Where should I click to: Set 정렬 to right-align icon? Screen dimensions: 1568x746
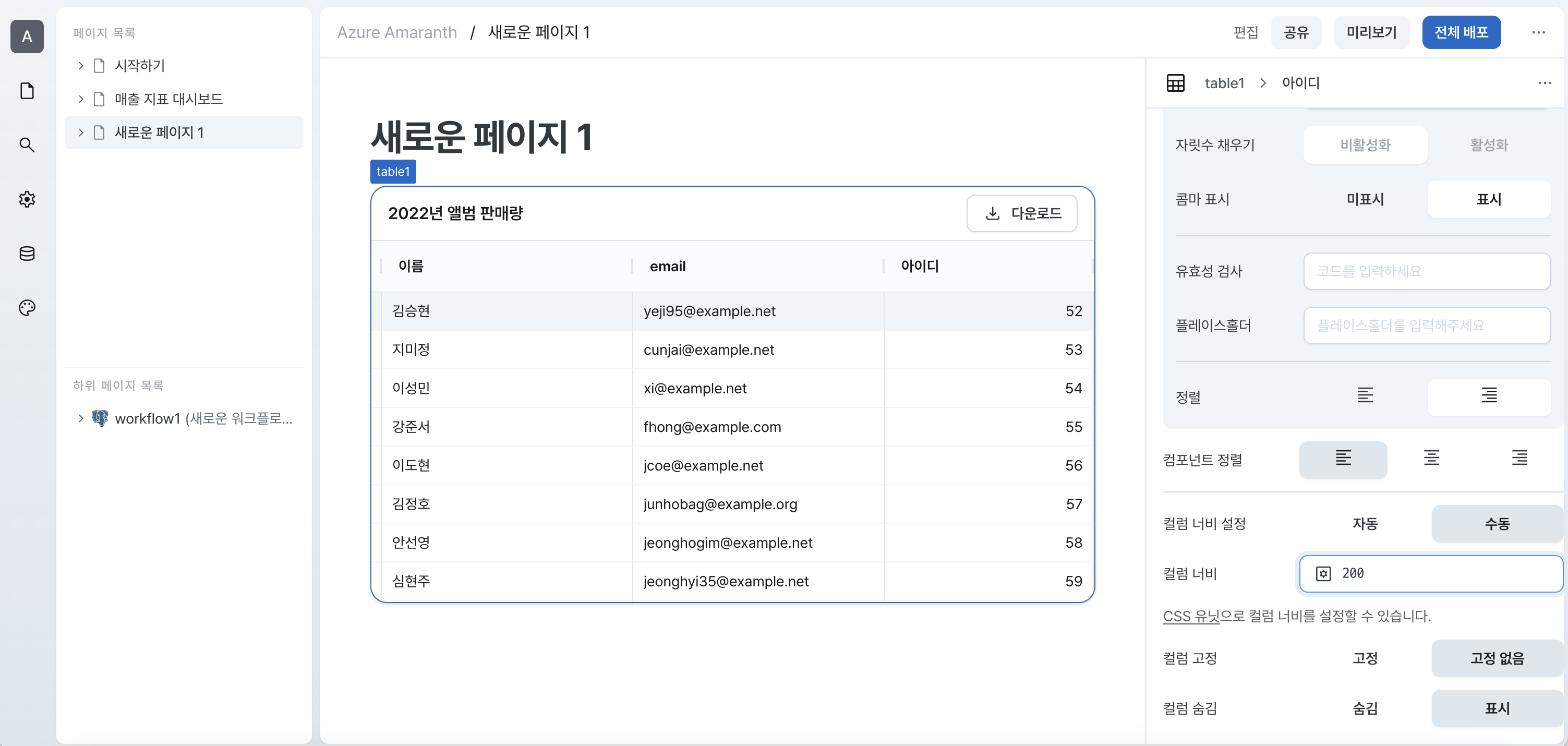1489,396
